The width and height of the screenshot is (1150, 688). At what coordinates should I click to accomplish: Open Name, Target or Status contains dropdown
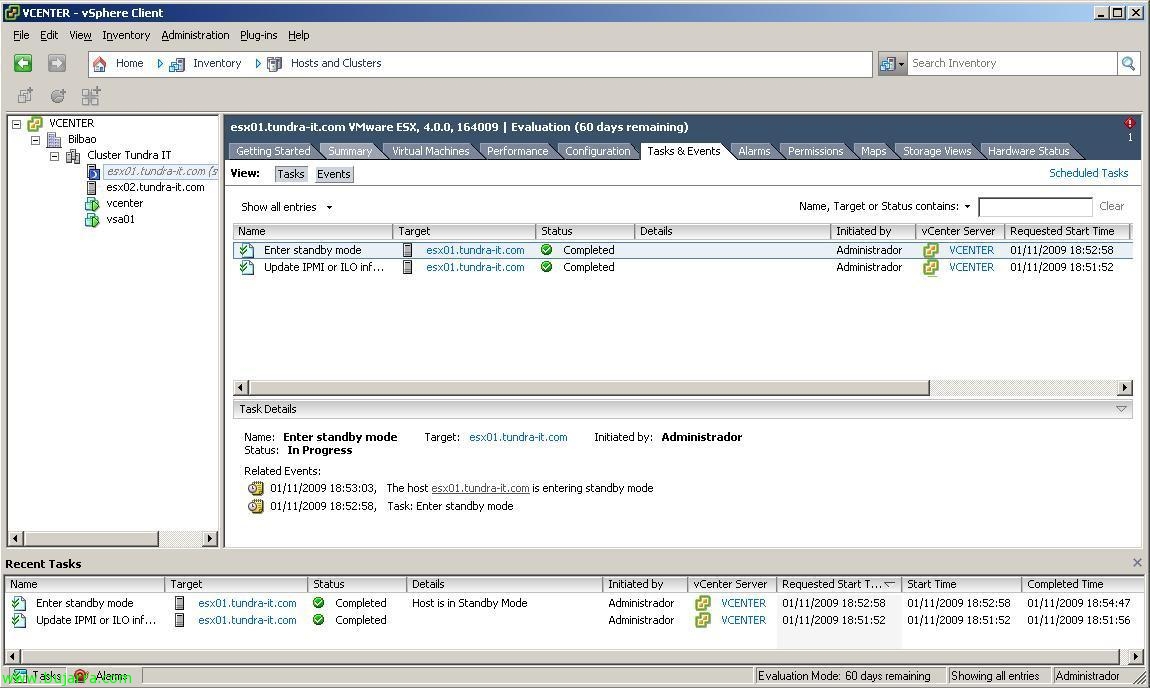(885, 207)
